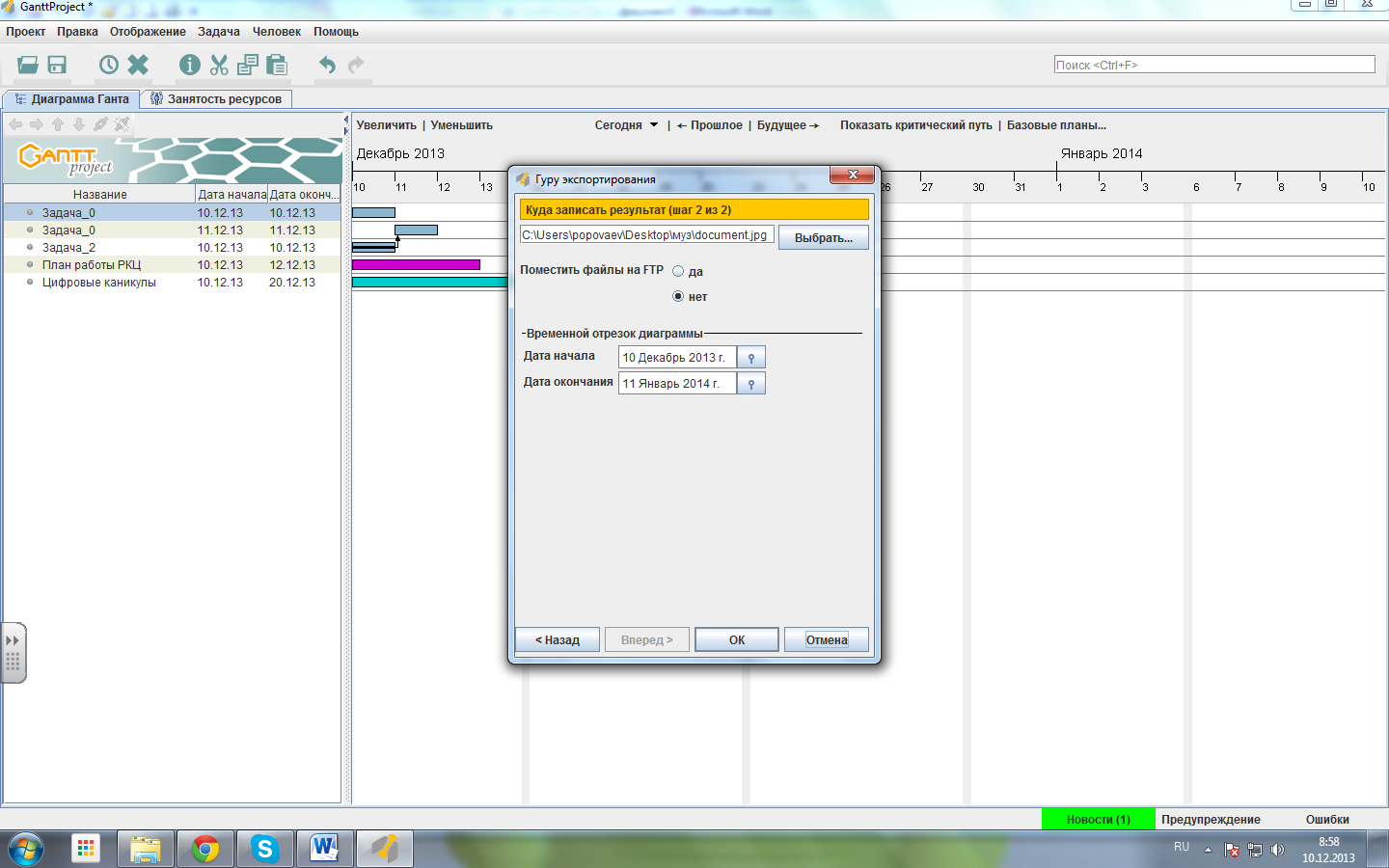Select the Задача_2 task row
The image size is (1389, 868).
[172, 248]
